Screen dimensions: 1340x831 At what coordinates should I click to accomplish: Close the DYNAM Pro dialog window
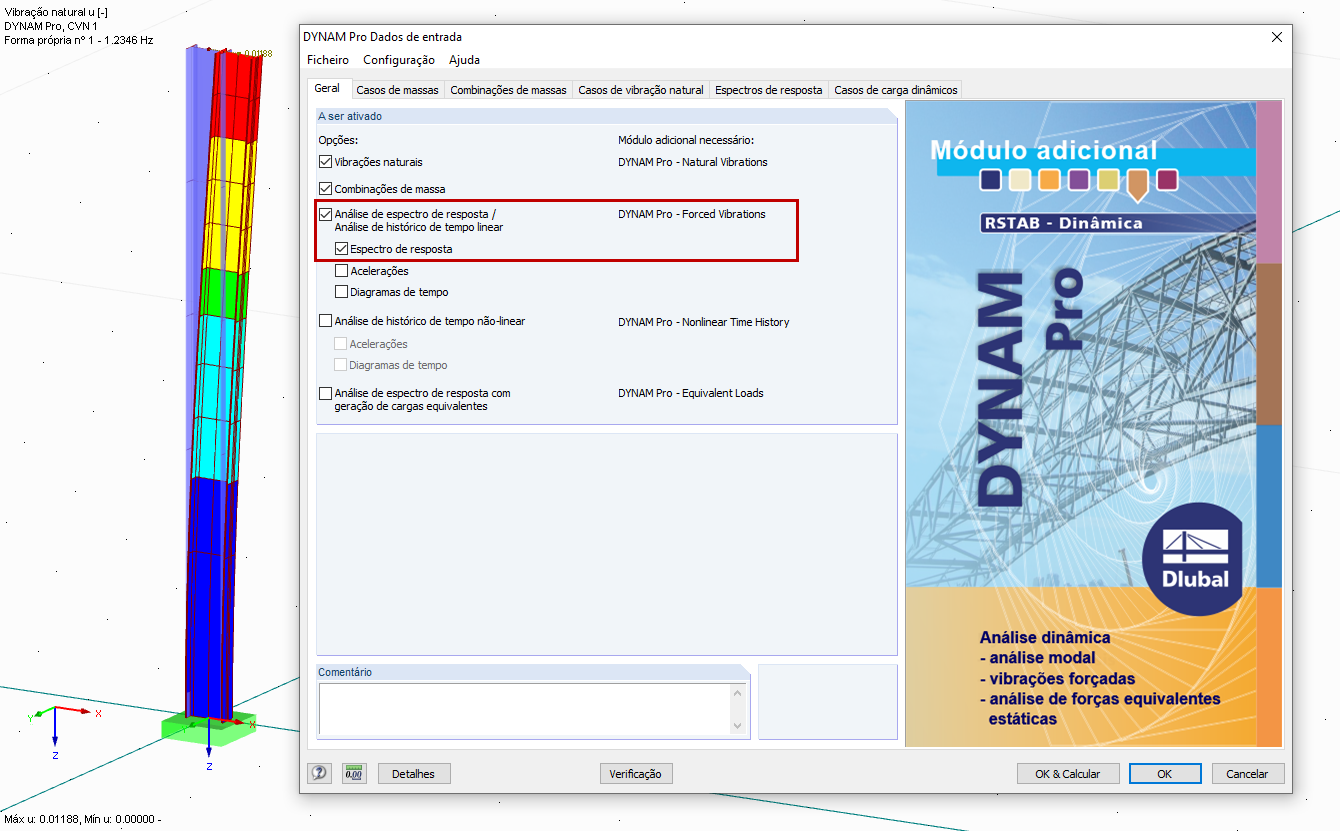click(x=1276, y=37)
